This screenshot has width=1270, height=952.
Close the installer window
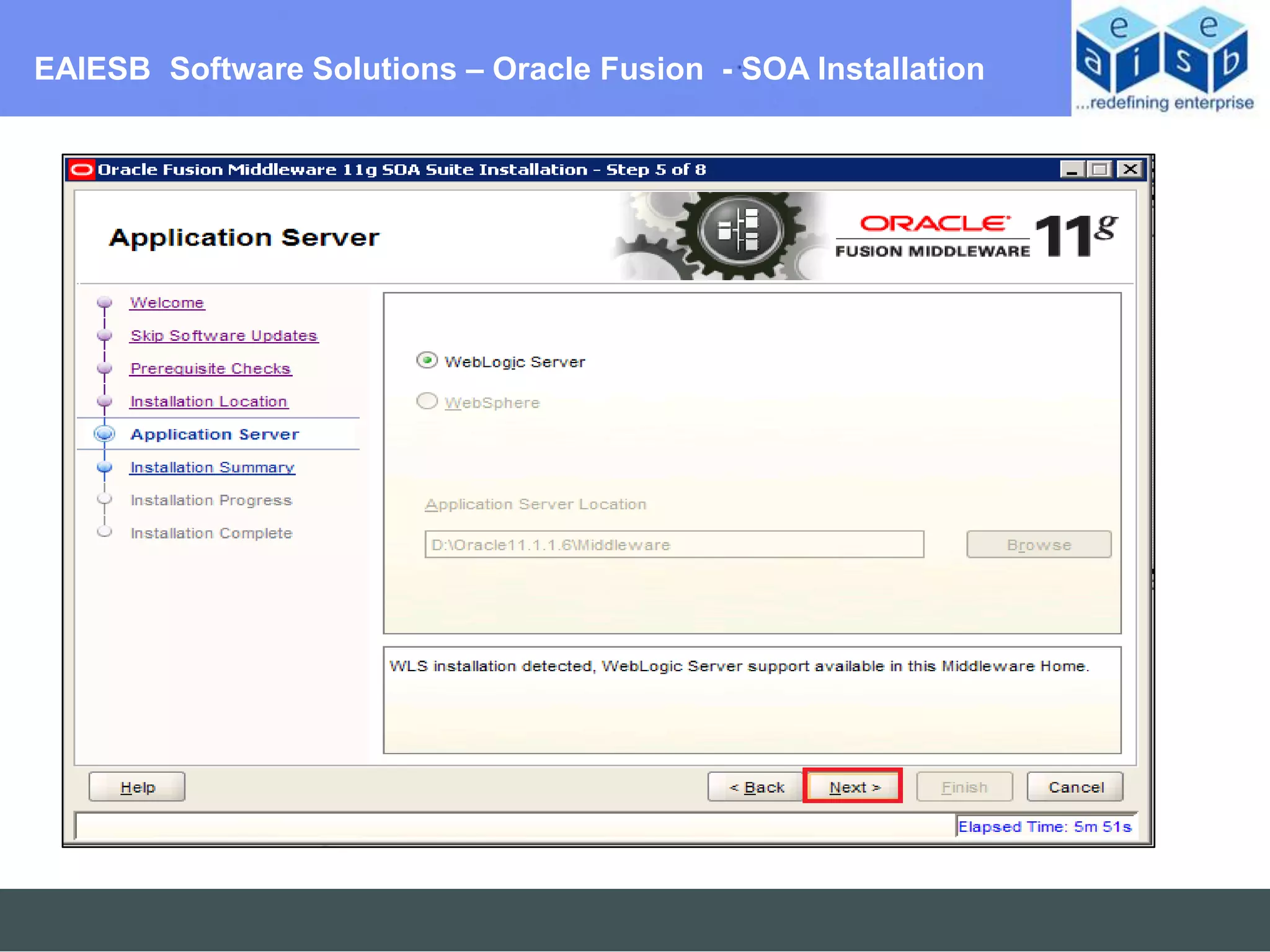(x=1130, y=169)
